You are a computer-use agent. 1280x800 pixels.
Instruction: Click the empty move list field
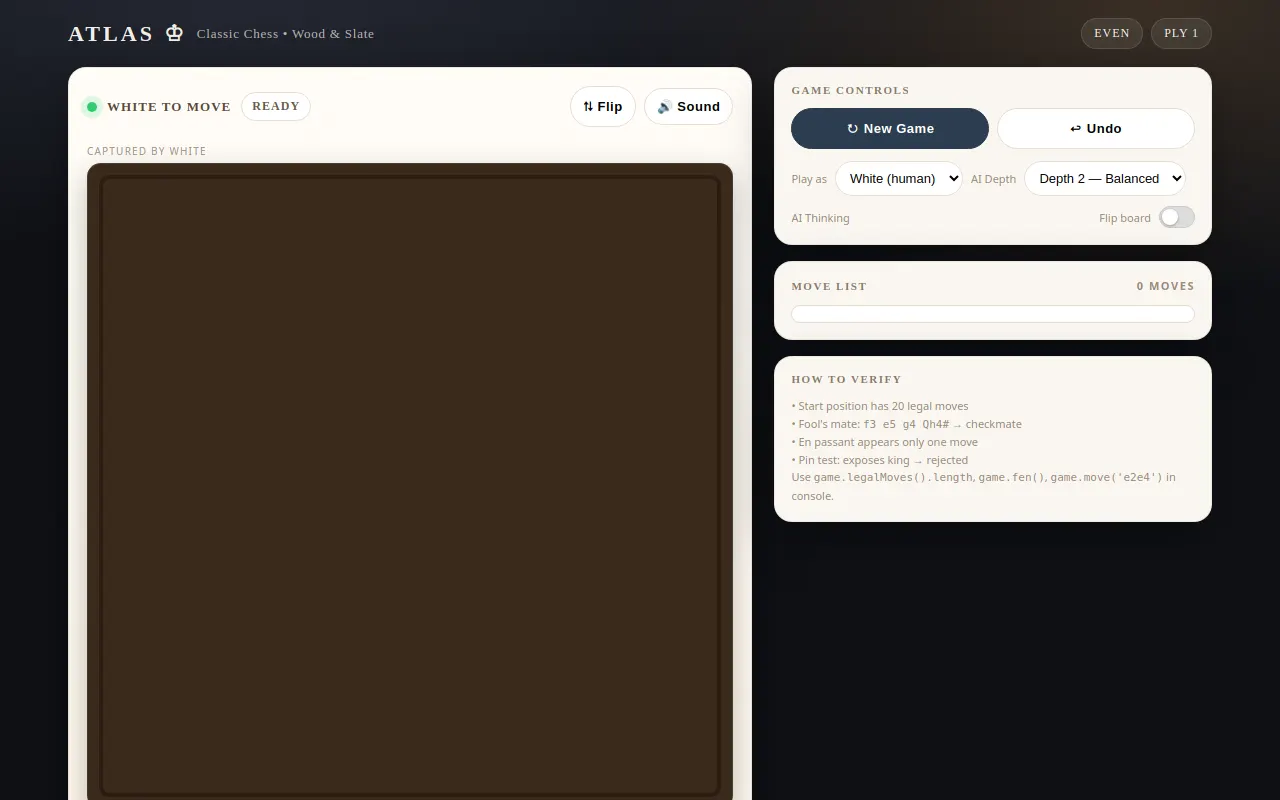coord(993,314)
